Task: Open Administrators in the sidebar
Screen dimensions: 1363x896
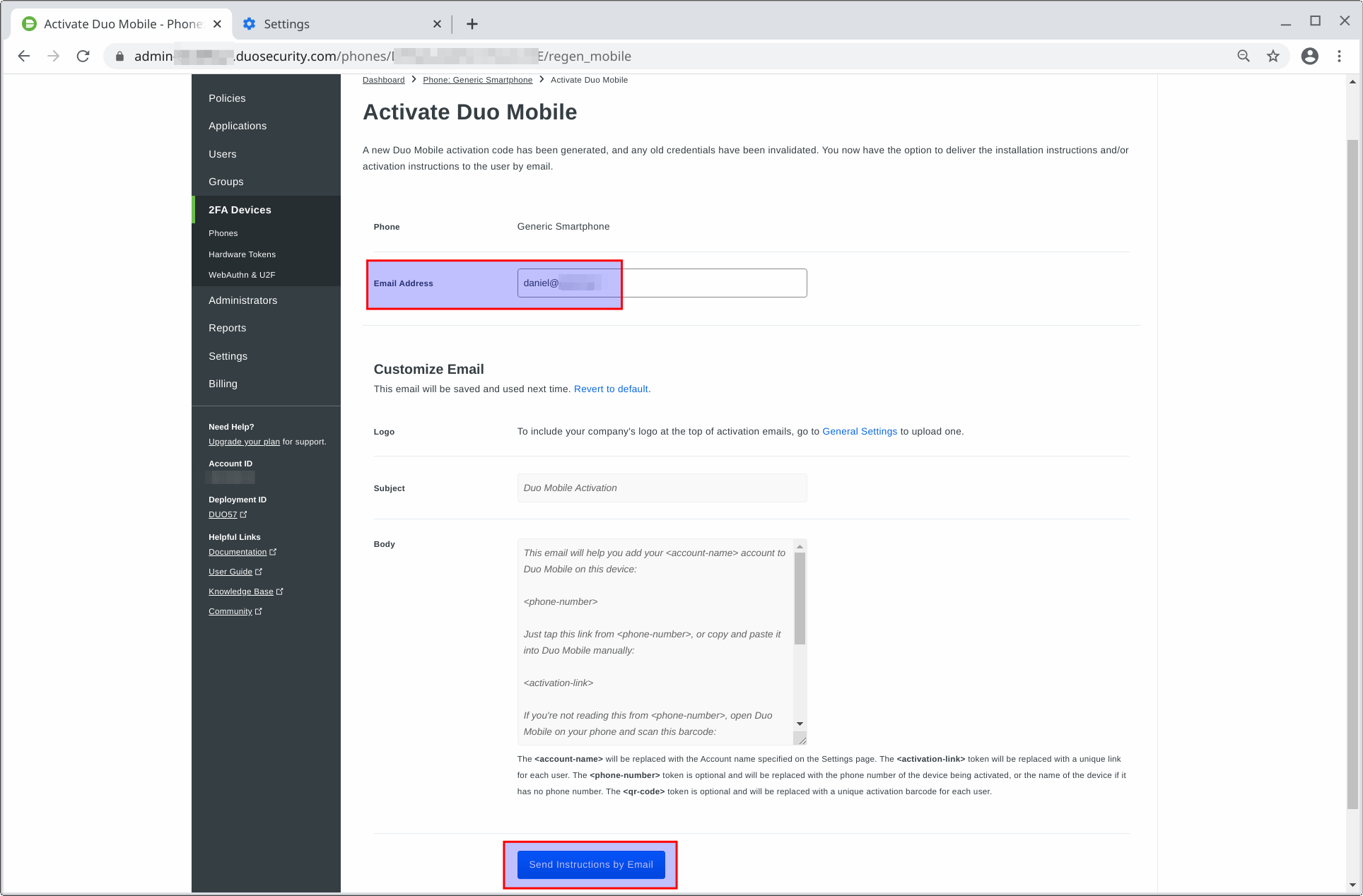Action: 242,300
